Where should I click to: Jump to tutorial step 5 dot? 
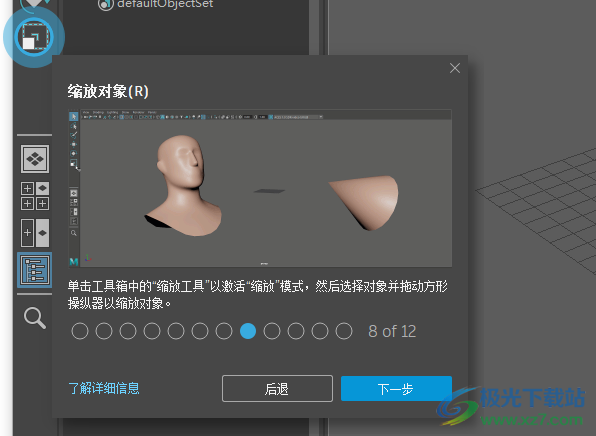[x=176, y=331]
